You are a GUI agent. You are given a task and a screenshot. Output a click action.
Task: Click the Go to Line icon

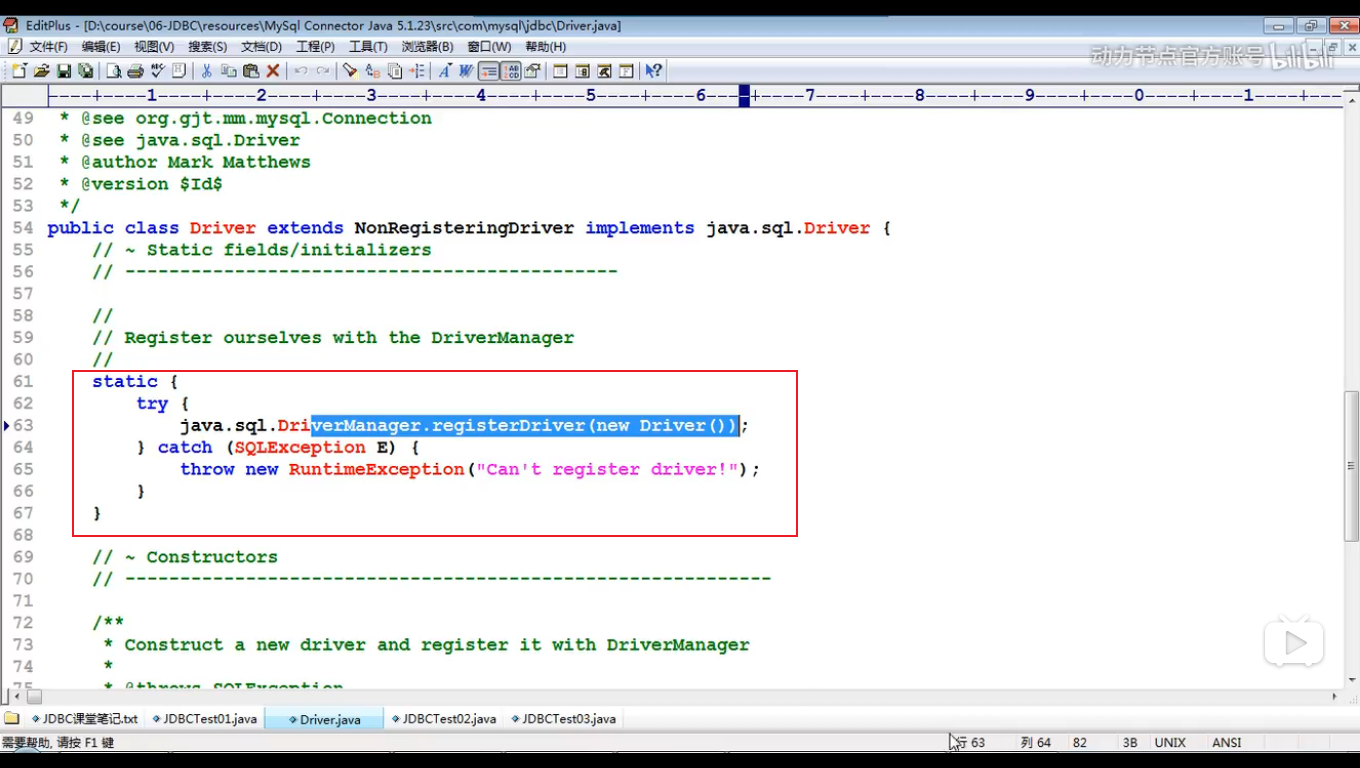(x=418, y=71)
